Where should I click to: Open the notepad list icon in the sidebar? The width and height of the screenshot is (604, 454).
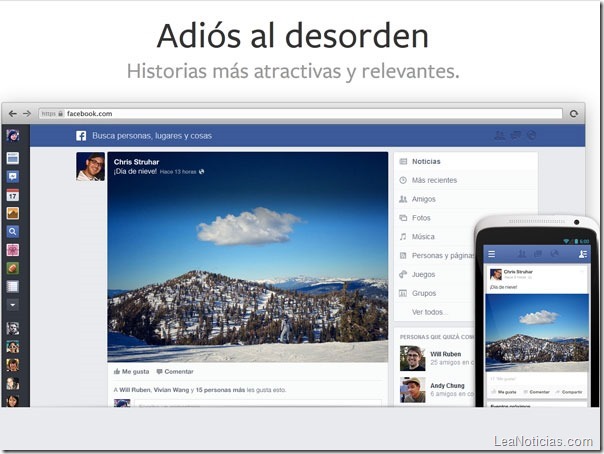point(13,286)
